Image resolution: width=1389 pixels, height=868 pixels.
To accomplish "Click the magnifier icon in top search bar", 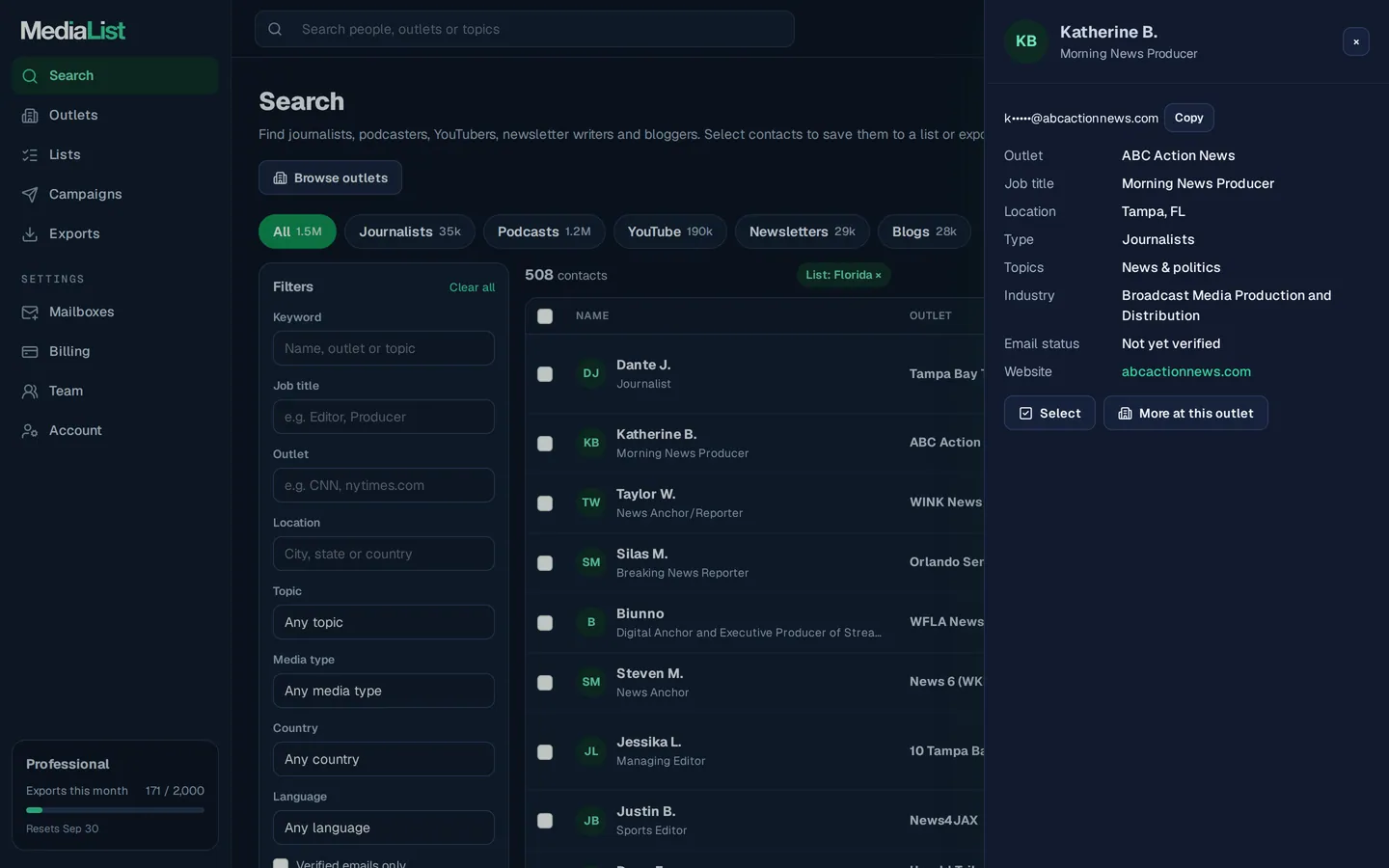I will pyautogui.click(x=275, y=29).
